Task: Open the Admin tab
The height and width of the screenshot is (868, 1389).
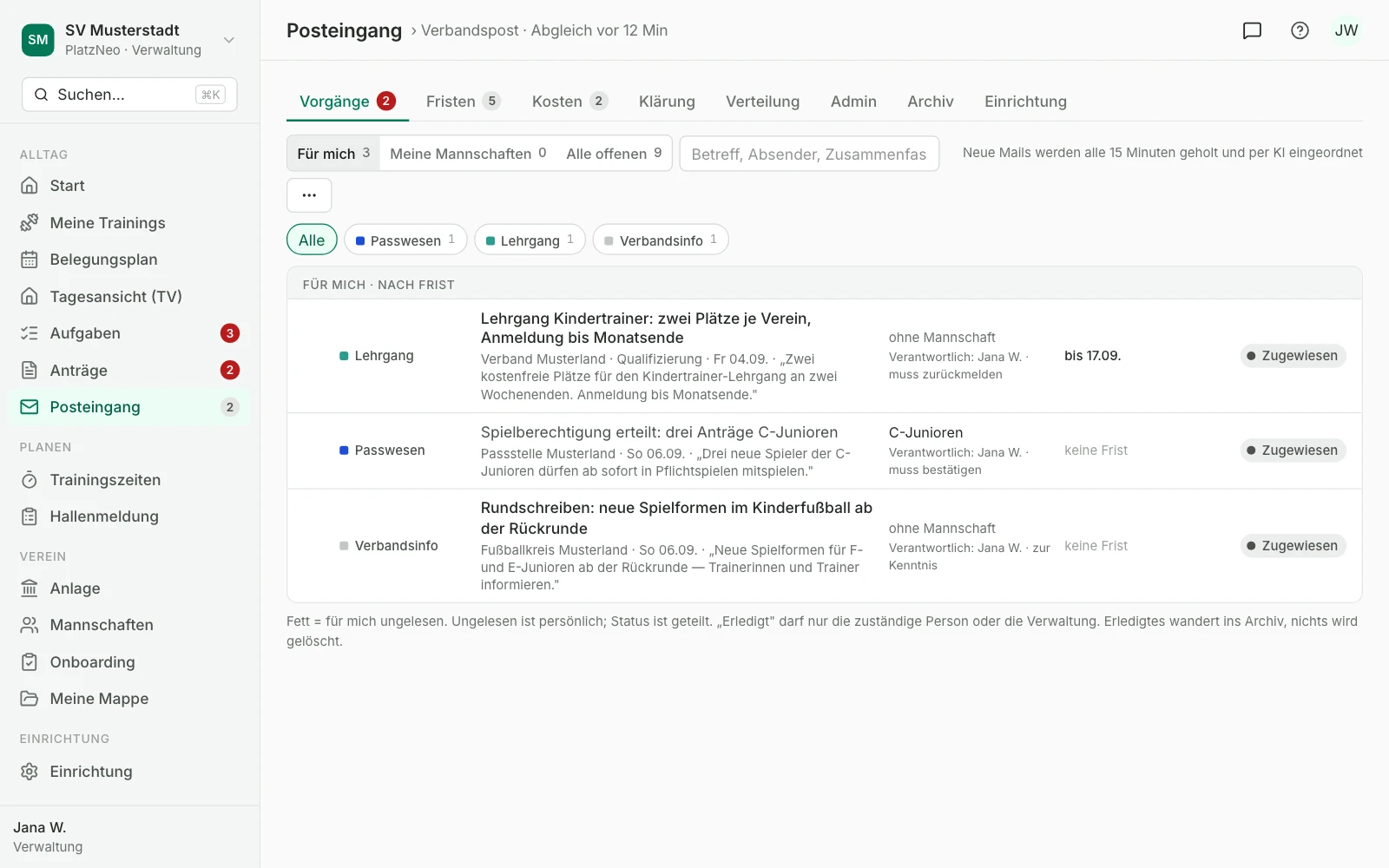Action: (853, 102)
